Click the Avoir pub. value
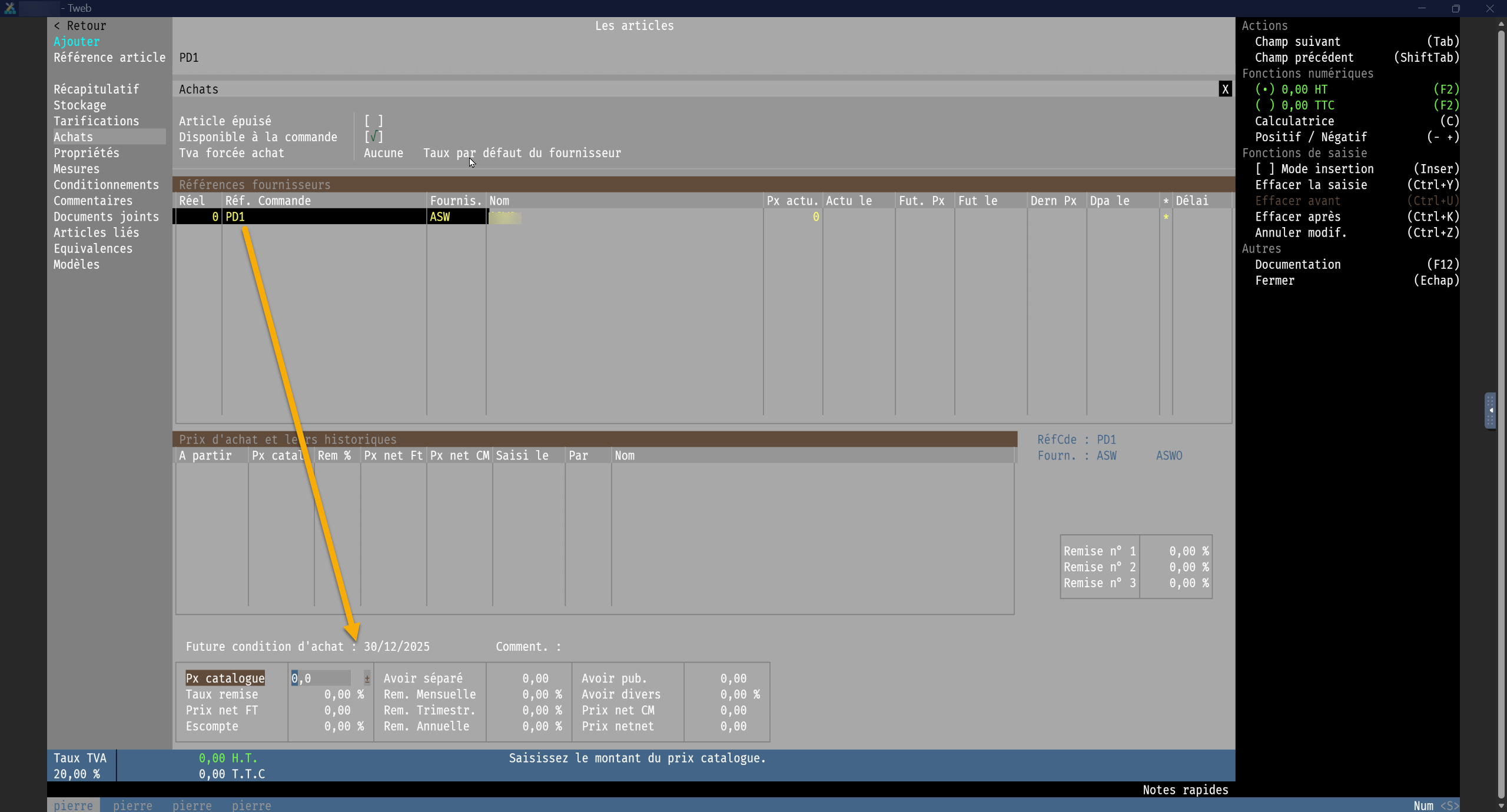 (733, 678)
